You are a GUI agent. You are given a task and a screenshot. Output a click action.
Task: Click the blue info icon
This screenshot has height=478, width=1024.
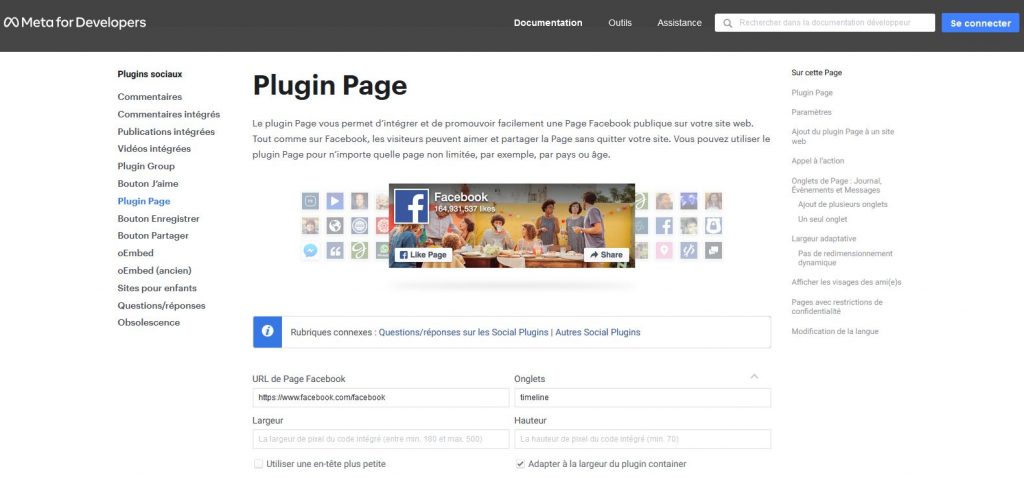click(x=267, y=332)
